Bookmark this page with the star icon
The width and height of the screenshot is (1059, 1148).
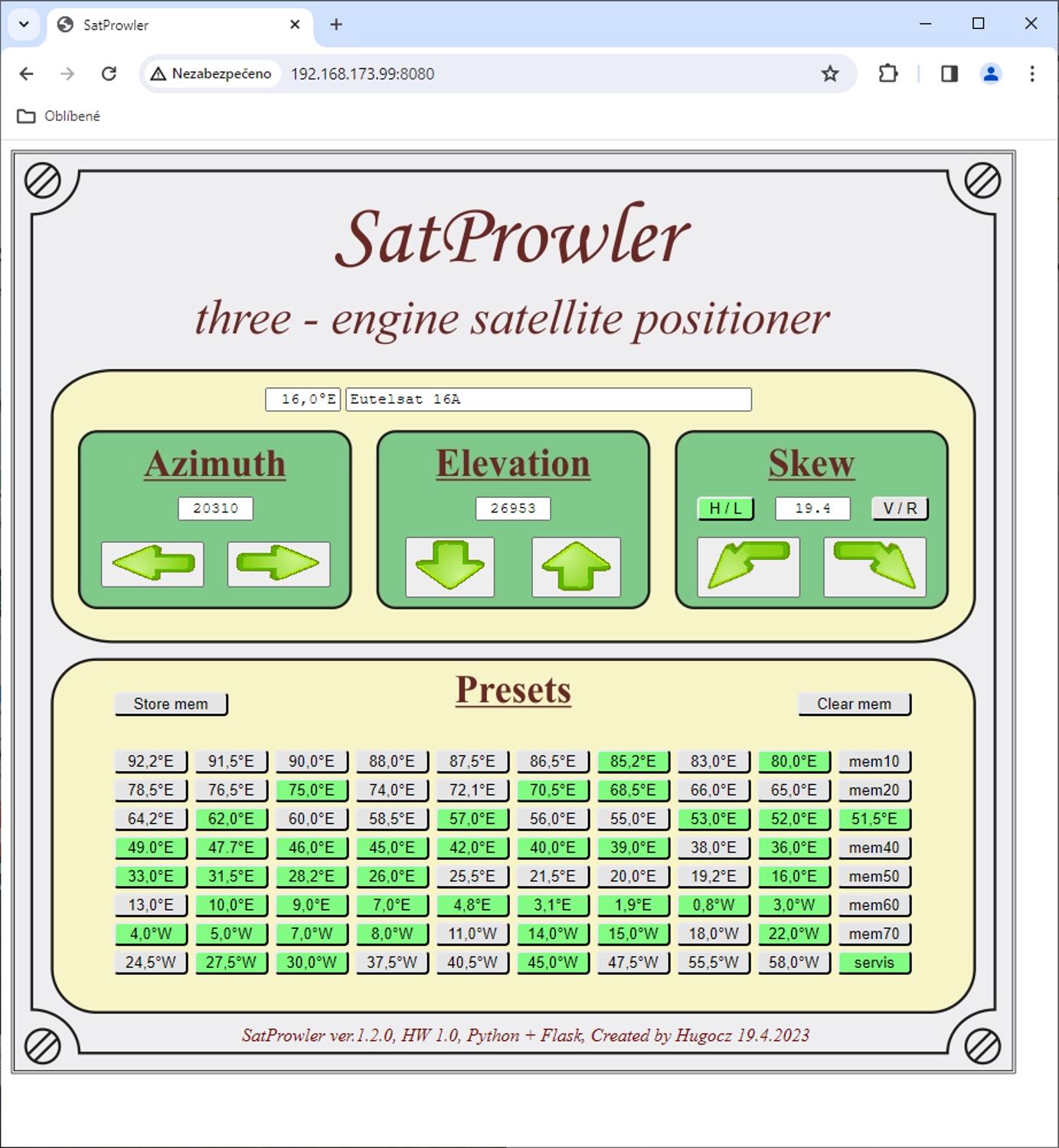pyautogui.click(x=830, y=74)
